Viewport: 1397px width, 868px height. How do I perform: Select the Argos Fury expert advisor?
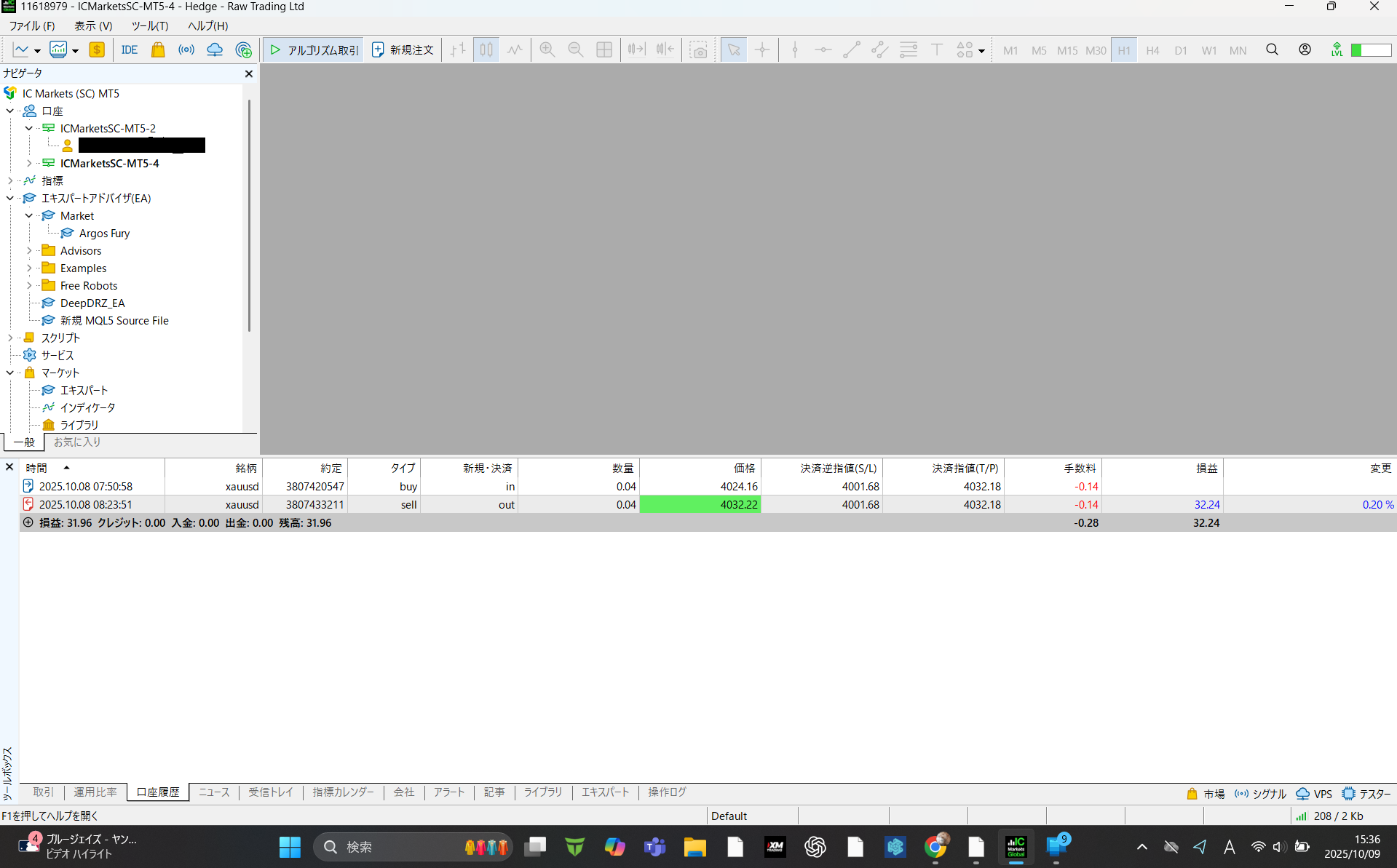(104, 234)
